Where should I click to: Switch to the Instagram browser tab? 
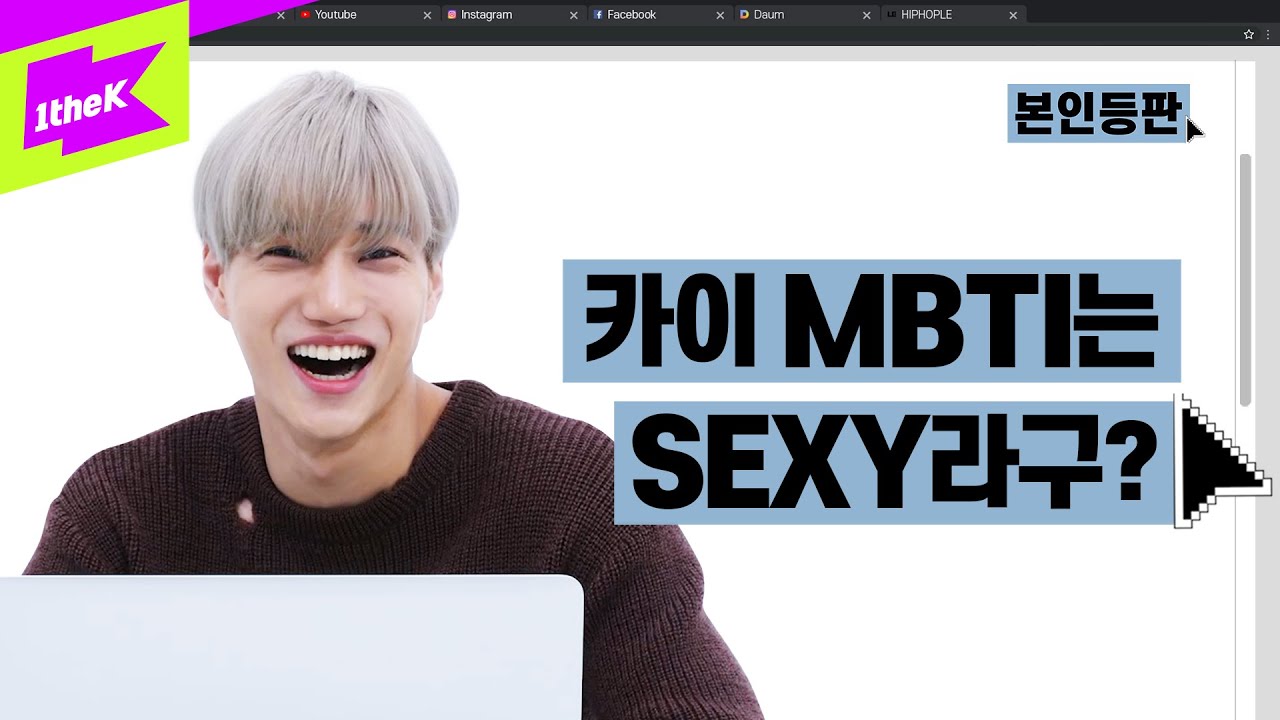pos(513,15)
